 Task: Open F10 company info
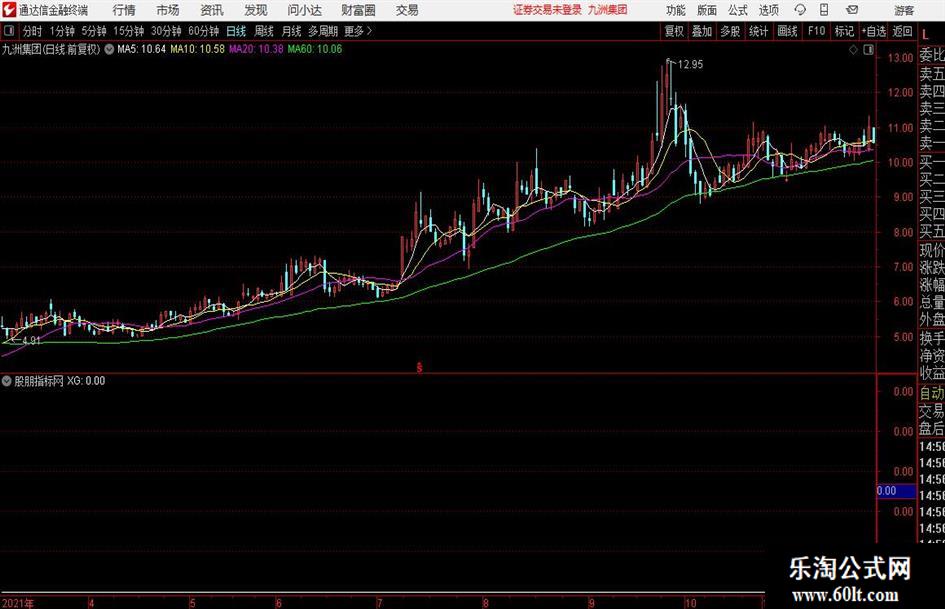(x=816, y=31)
